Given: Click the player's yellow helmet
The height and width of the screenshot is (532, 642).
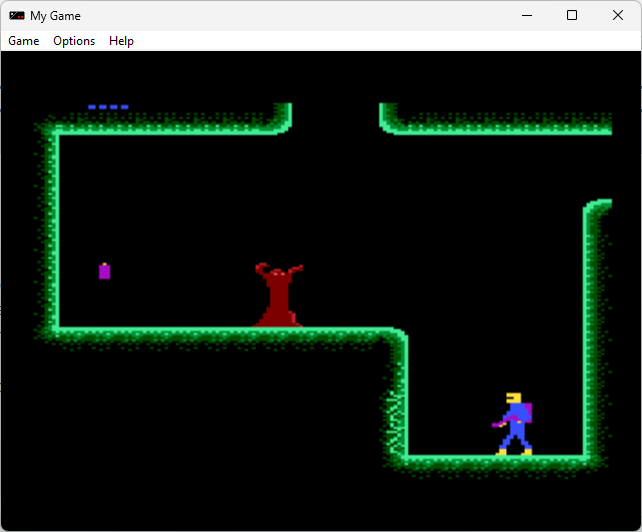Looking at the screenshot, I should click(514, 398).
